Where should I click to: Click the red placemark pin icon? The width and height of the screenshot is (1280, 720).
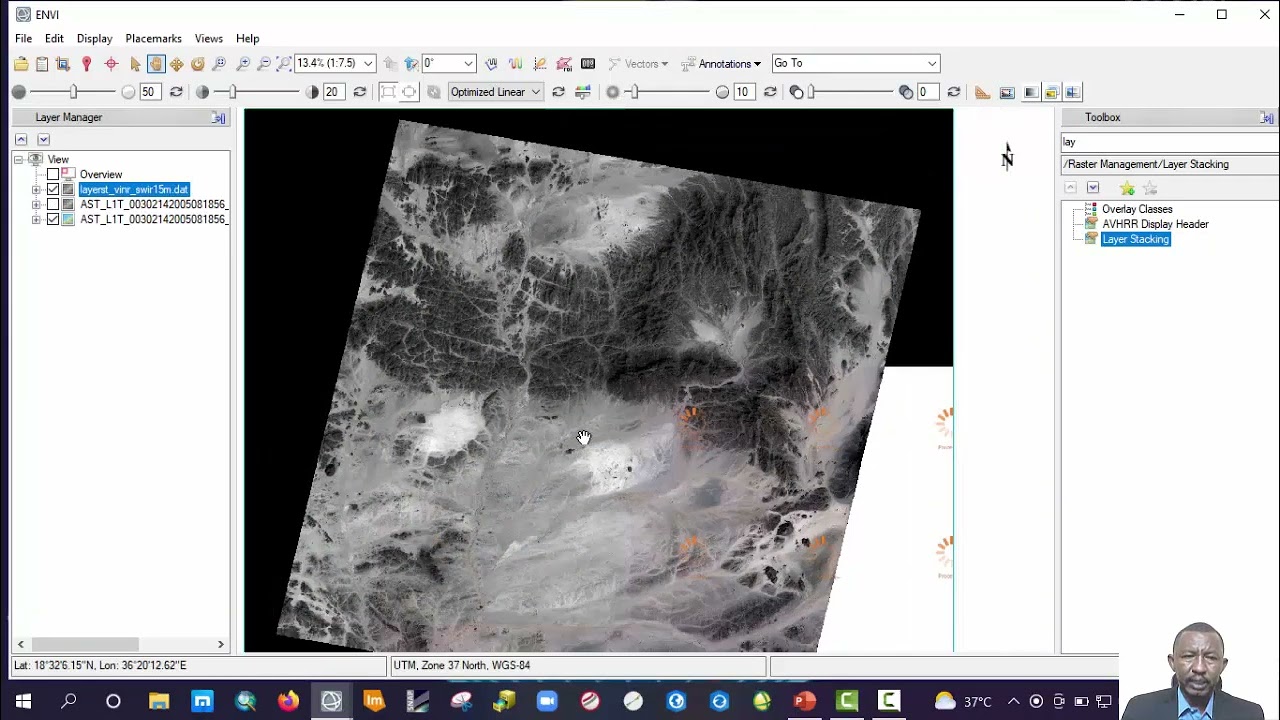86,64
